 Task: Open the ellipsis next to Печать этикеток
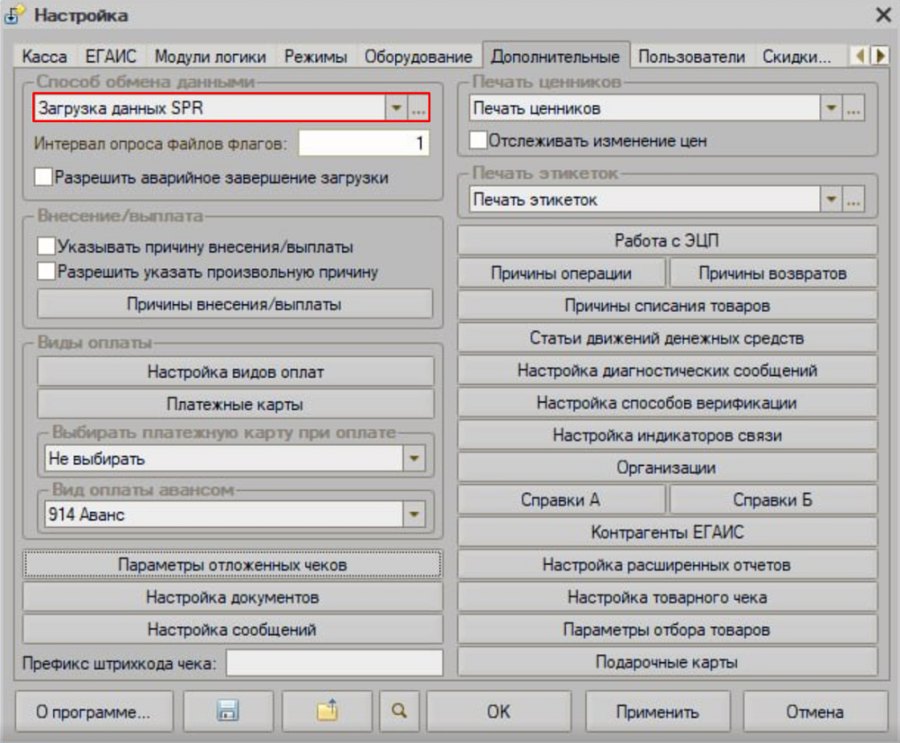[x=854, y=199]
